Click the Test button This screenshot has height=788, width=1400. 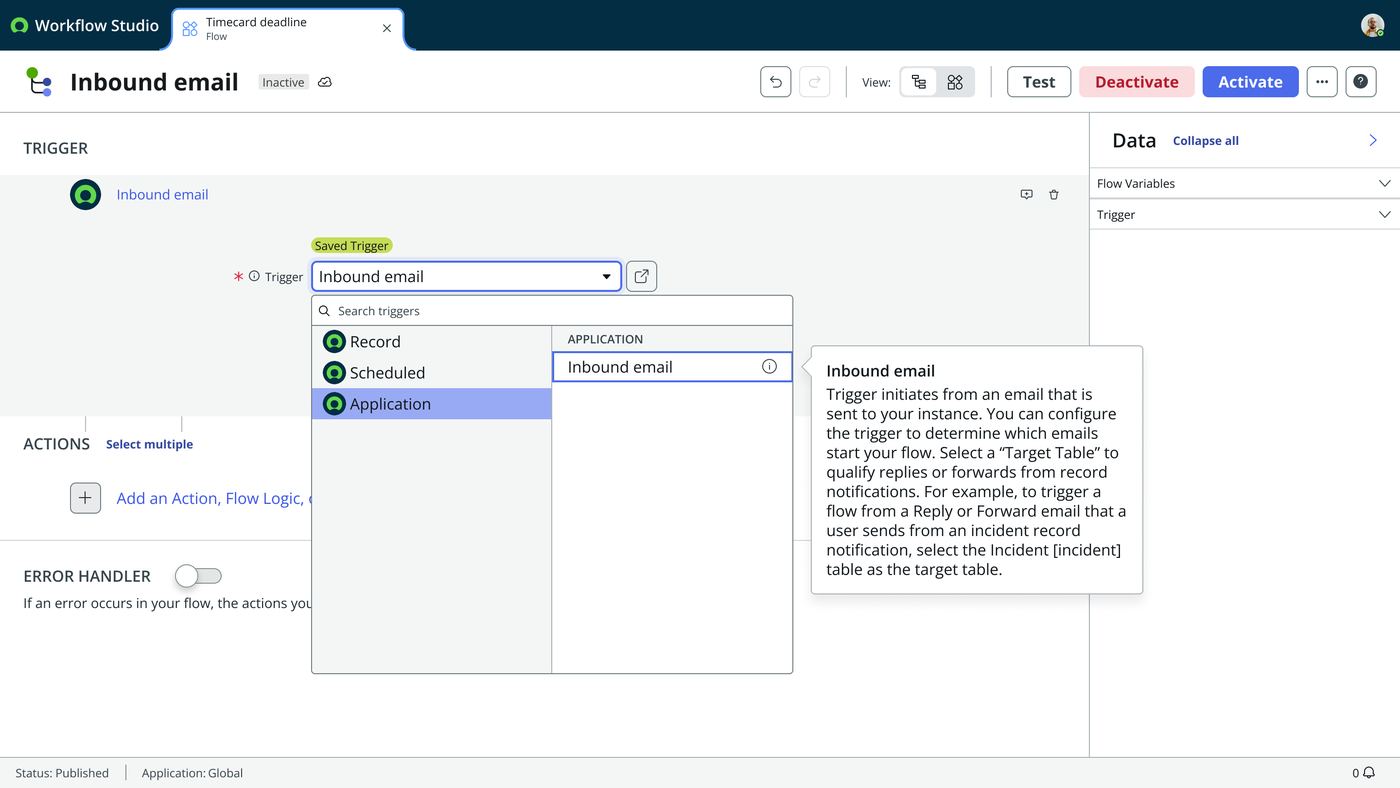click(1039, 82)
